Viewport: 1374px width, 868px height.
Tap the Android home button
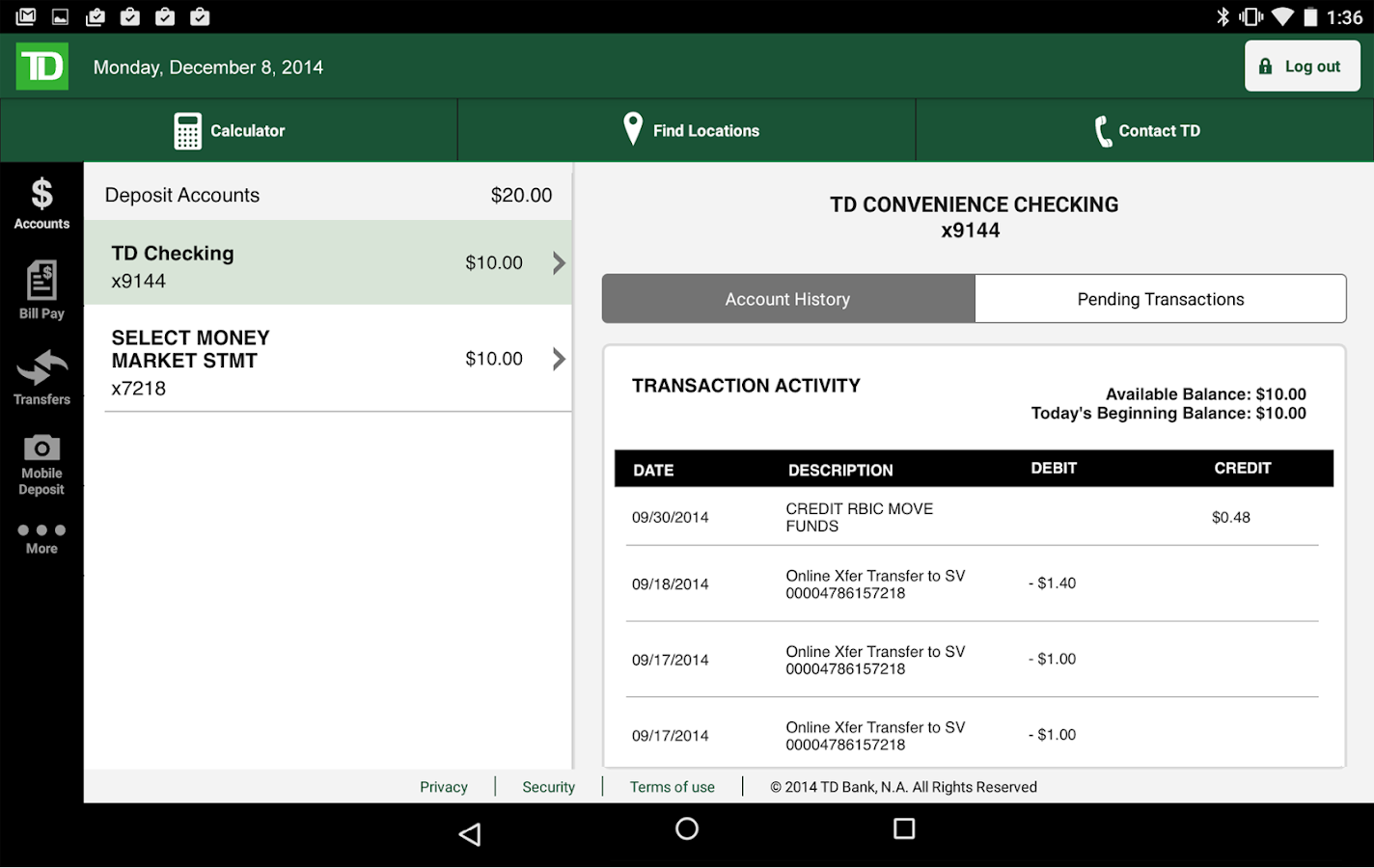point(687,828)
